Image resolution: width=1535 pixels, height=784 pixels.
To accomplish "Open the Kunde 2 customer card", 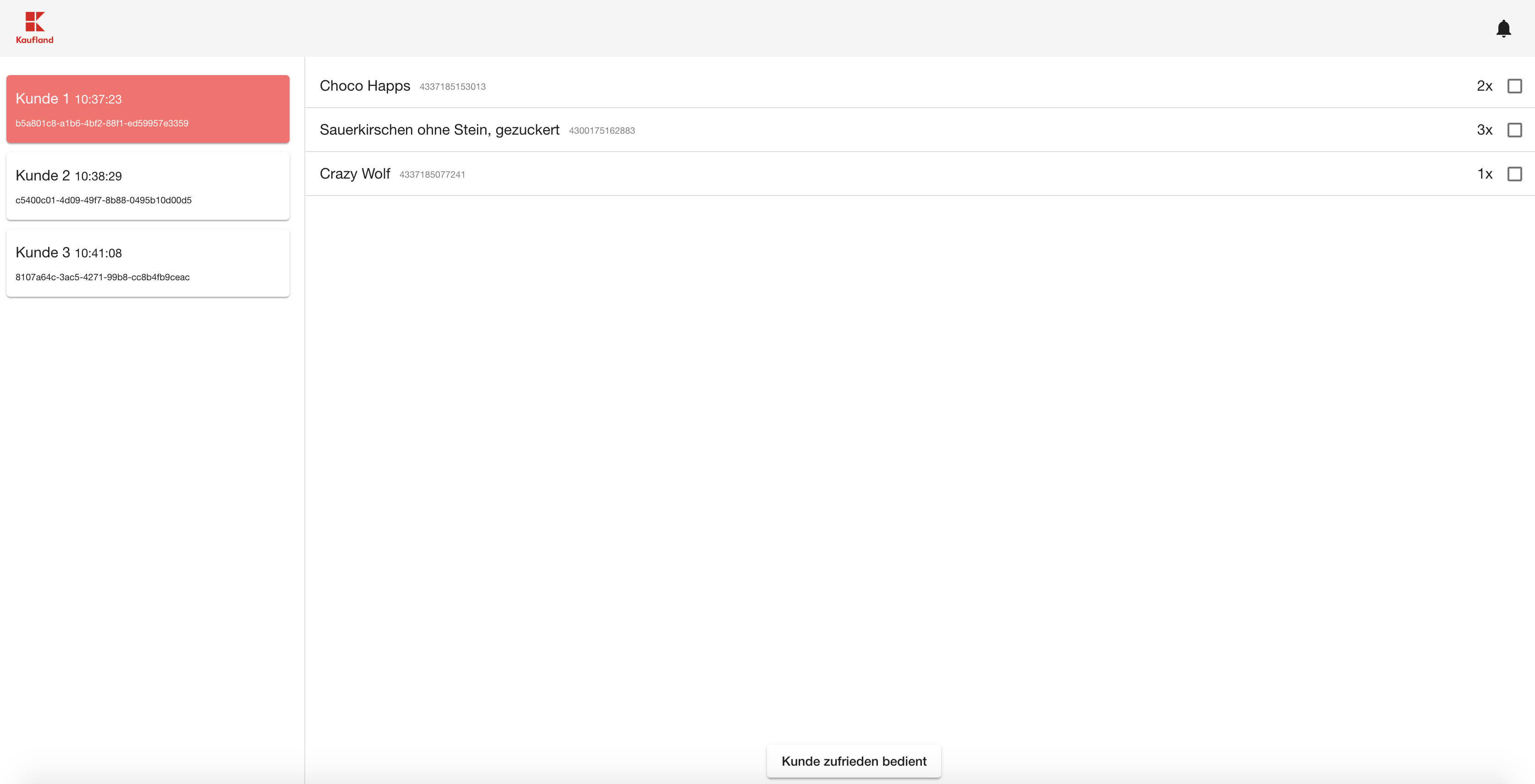I will (x=148, y=186).
